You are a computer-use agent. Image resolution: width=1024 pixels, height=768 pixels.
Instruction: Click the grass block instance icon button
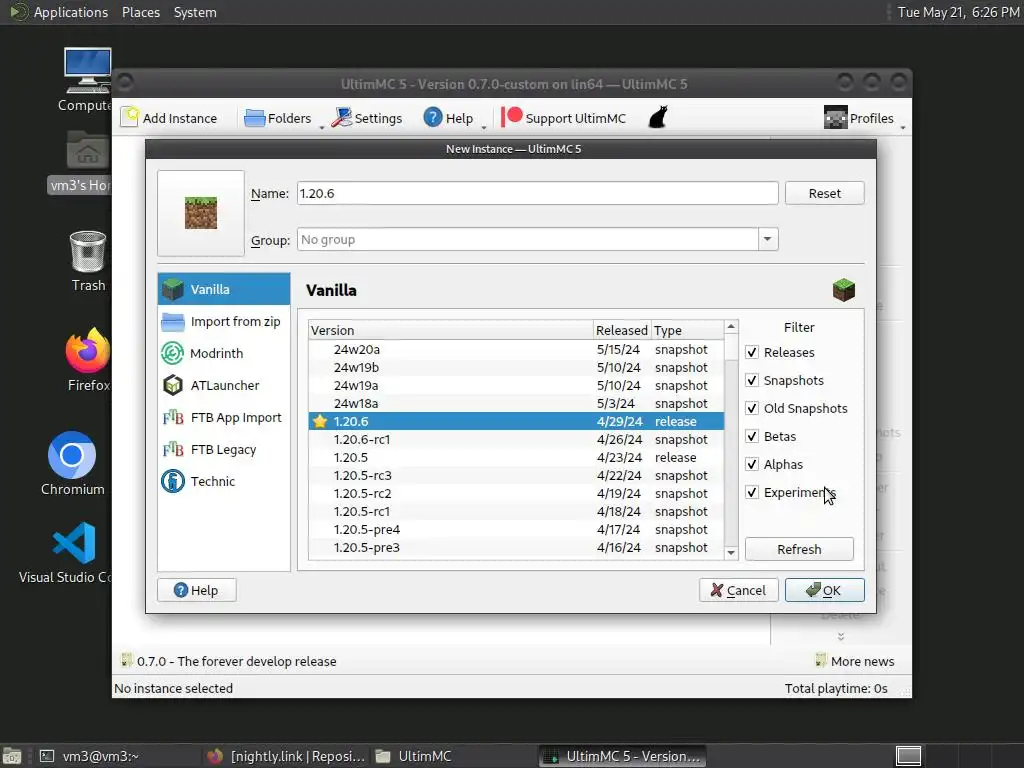pos(200,213)
